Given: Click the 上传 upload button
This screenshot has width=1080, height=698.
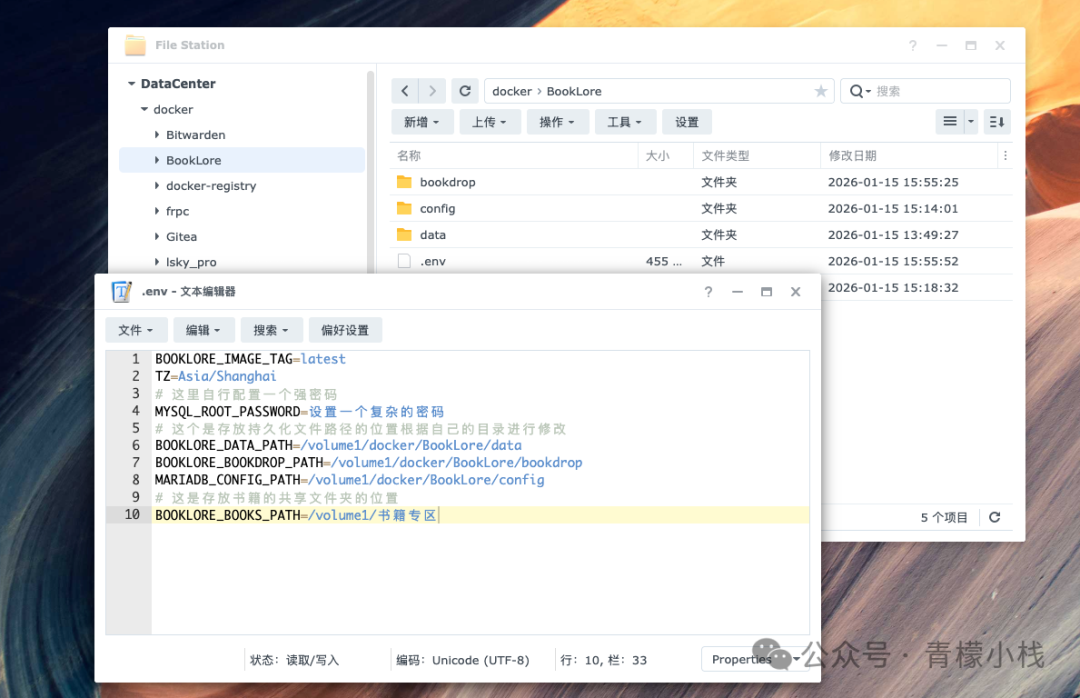Looking at the screenshot, I should tap(489, 121).
